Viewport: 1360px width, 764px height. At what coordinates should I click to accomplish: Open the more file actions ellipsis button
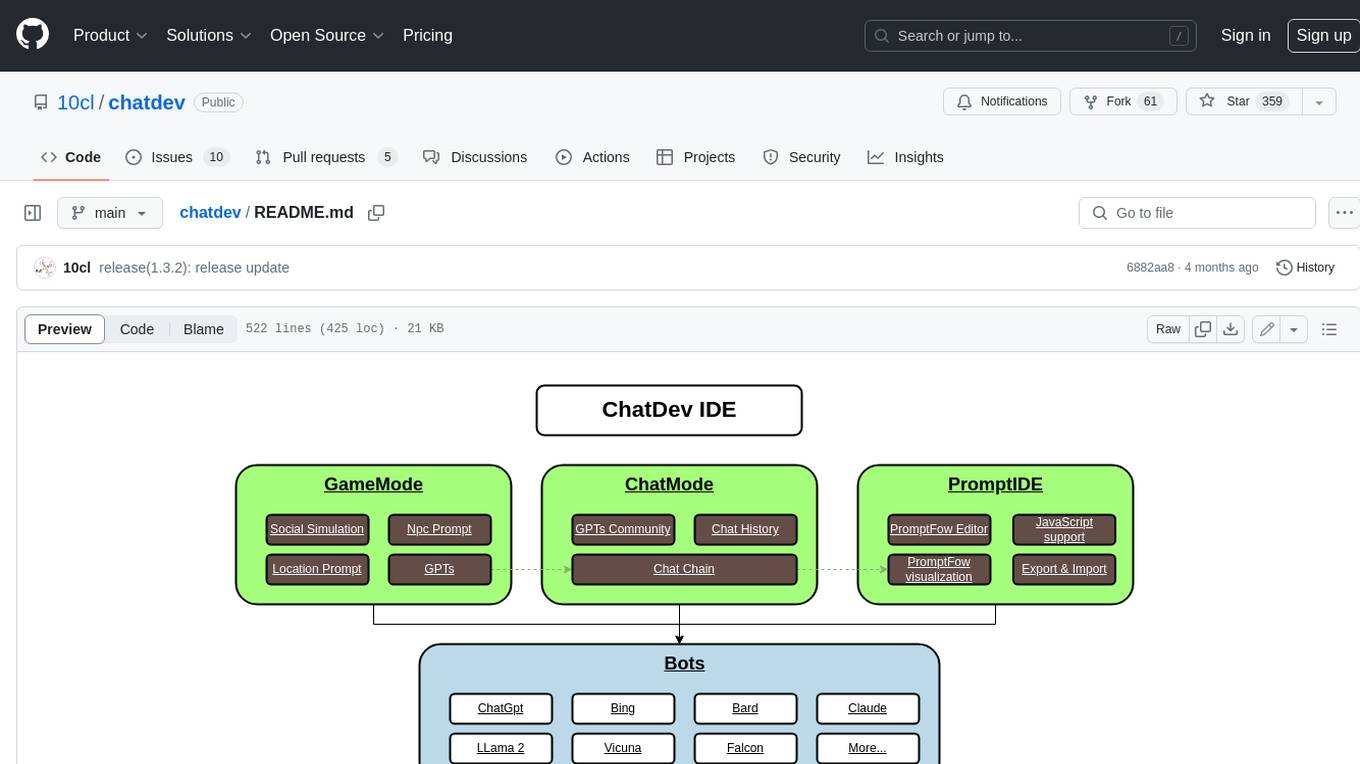(x=1345, y=213)
